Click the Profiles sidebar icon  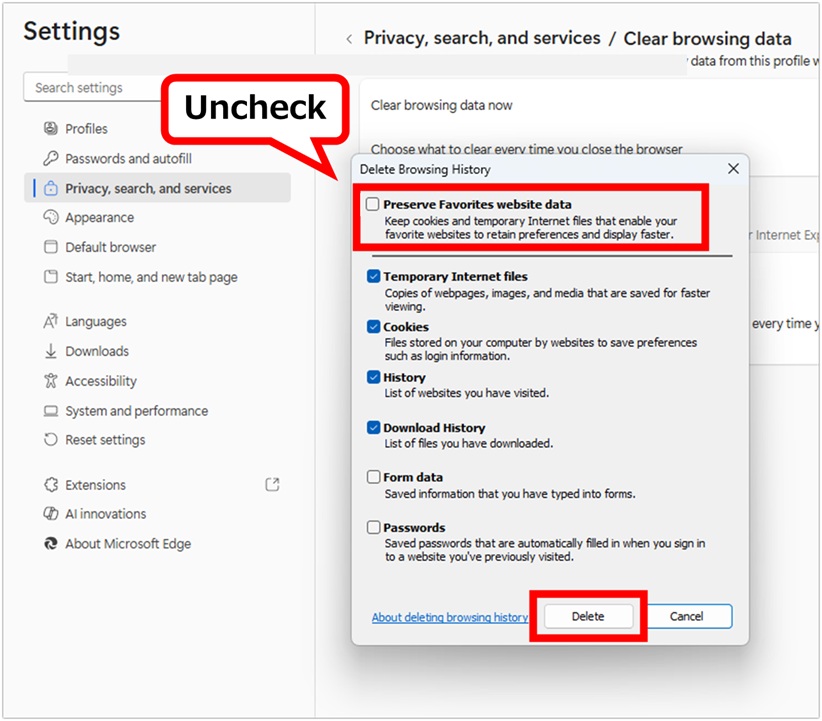point(51,129)
